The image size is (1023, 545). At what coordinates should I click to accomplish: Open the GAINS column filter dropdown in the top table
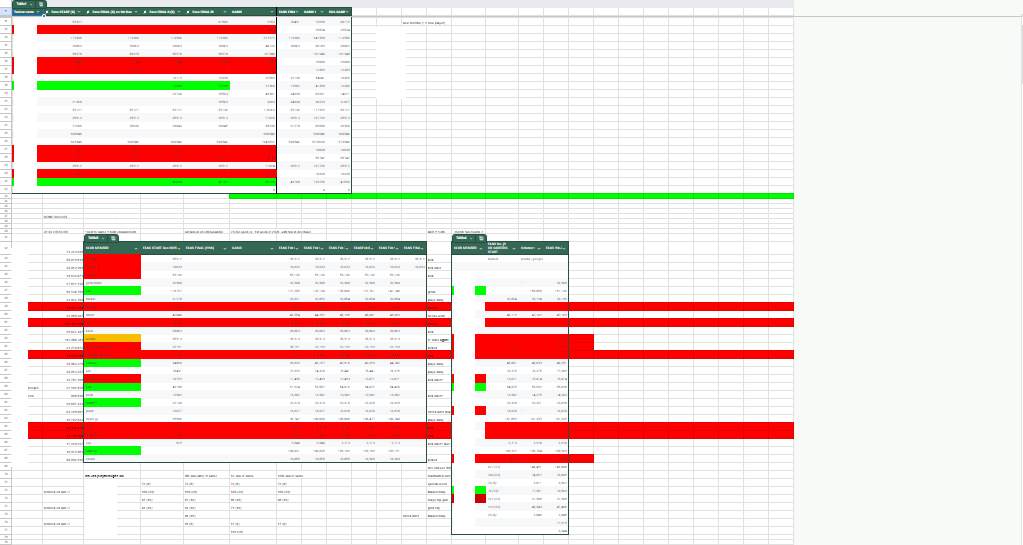click(271, 12)
